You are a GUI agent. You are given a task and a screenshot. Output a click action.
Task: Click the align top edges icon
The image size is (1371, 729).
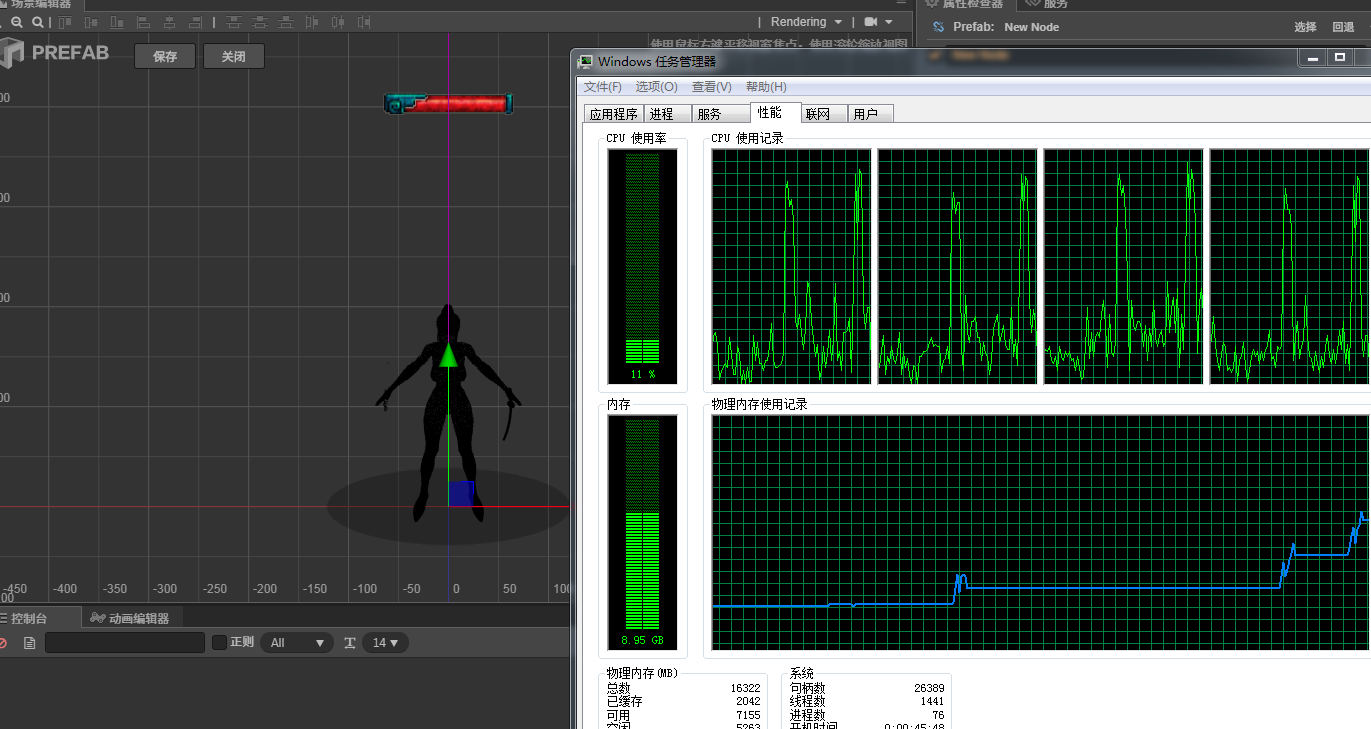66,22
